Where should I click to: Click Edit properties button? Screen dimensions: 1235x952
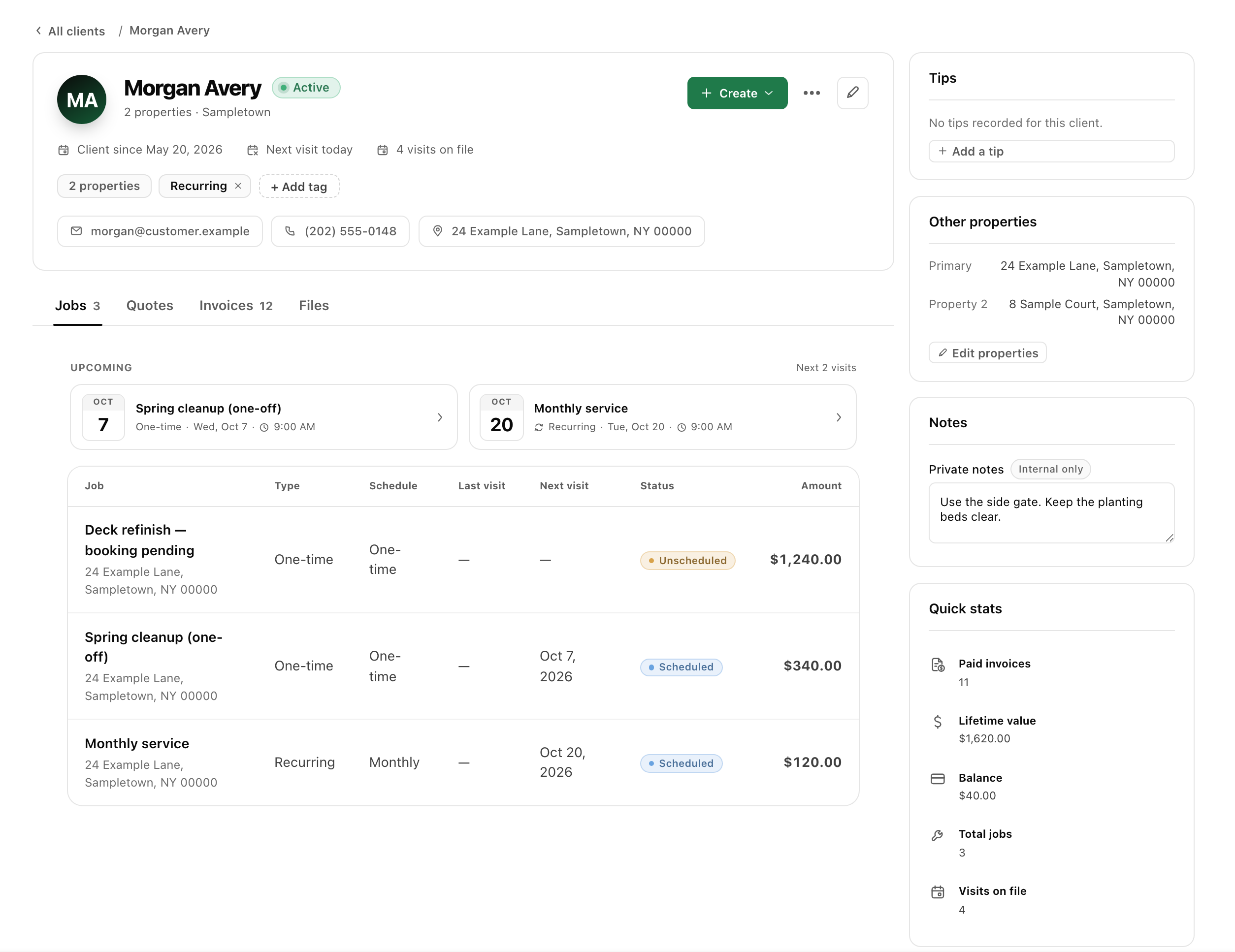pyautogui.click(x=987, y=353)
